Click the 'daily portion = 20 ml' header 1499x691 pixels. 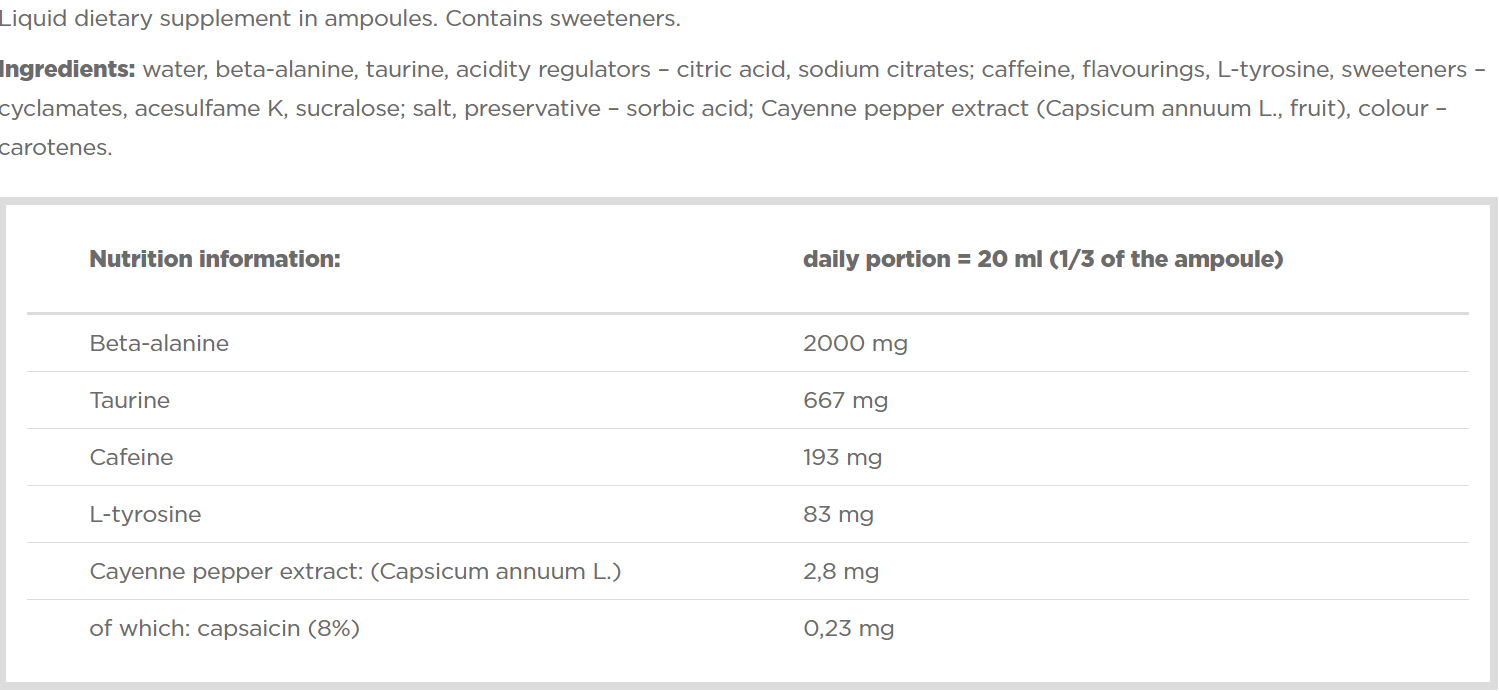pyautogui.click(x=1043, y=259)
